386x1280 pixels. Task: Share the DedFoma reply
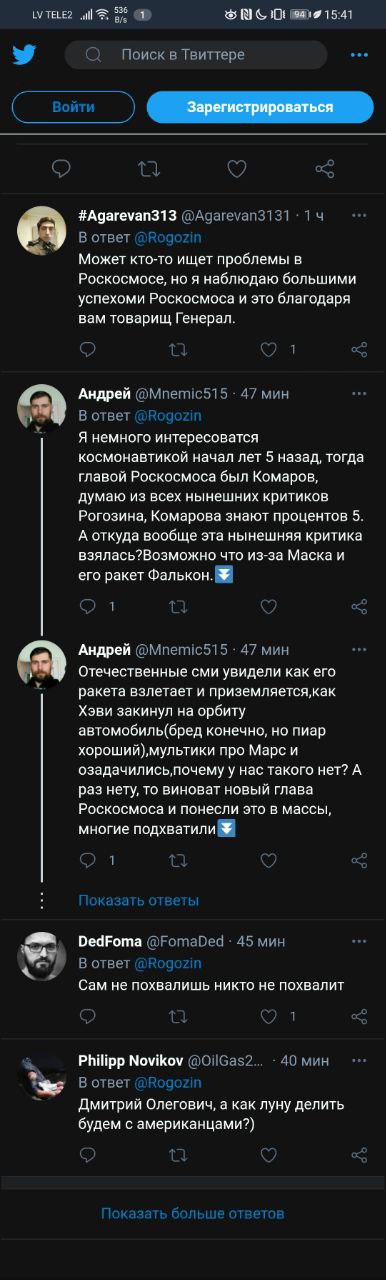click(x=359, y=1016)
